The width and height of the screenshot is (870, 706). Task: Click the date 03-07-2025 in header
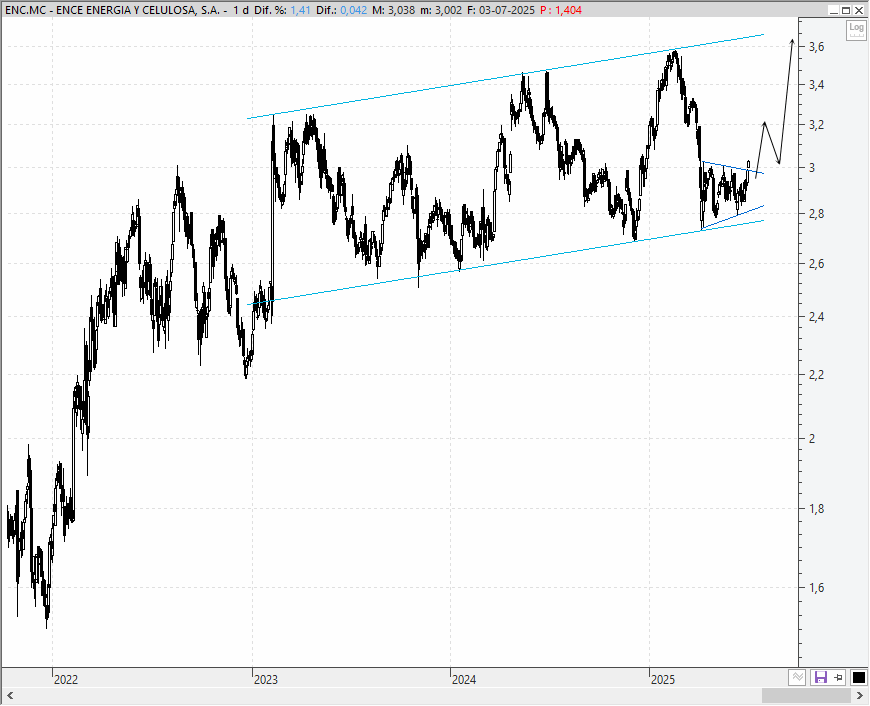tap(506, 10)
